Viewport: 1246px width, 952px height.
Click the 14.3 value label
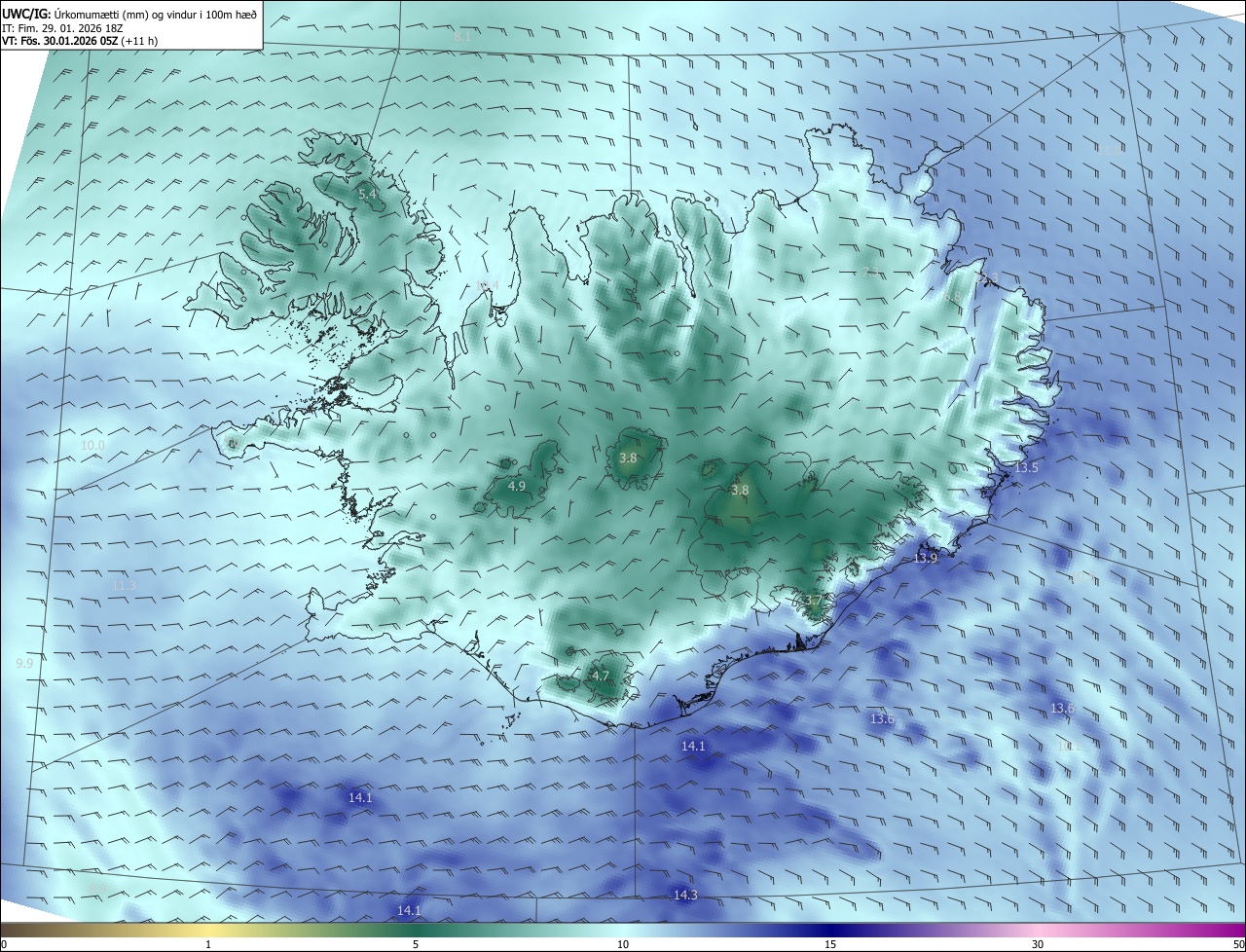point(685,895)
